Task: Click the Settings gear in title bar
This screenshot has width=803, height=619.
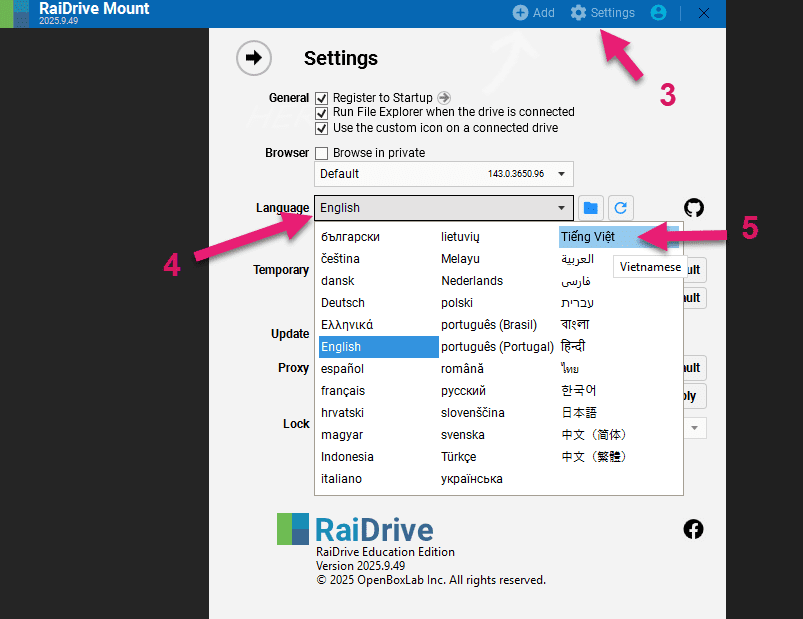Action: (602, 13)
